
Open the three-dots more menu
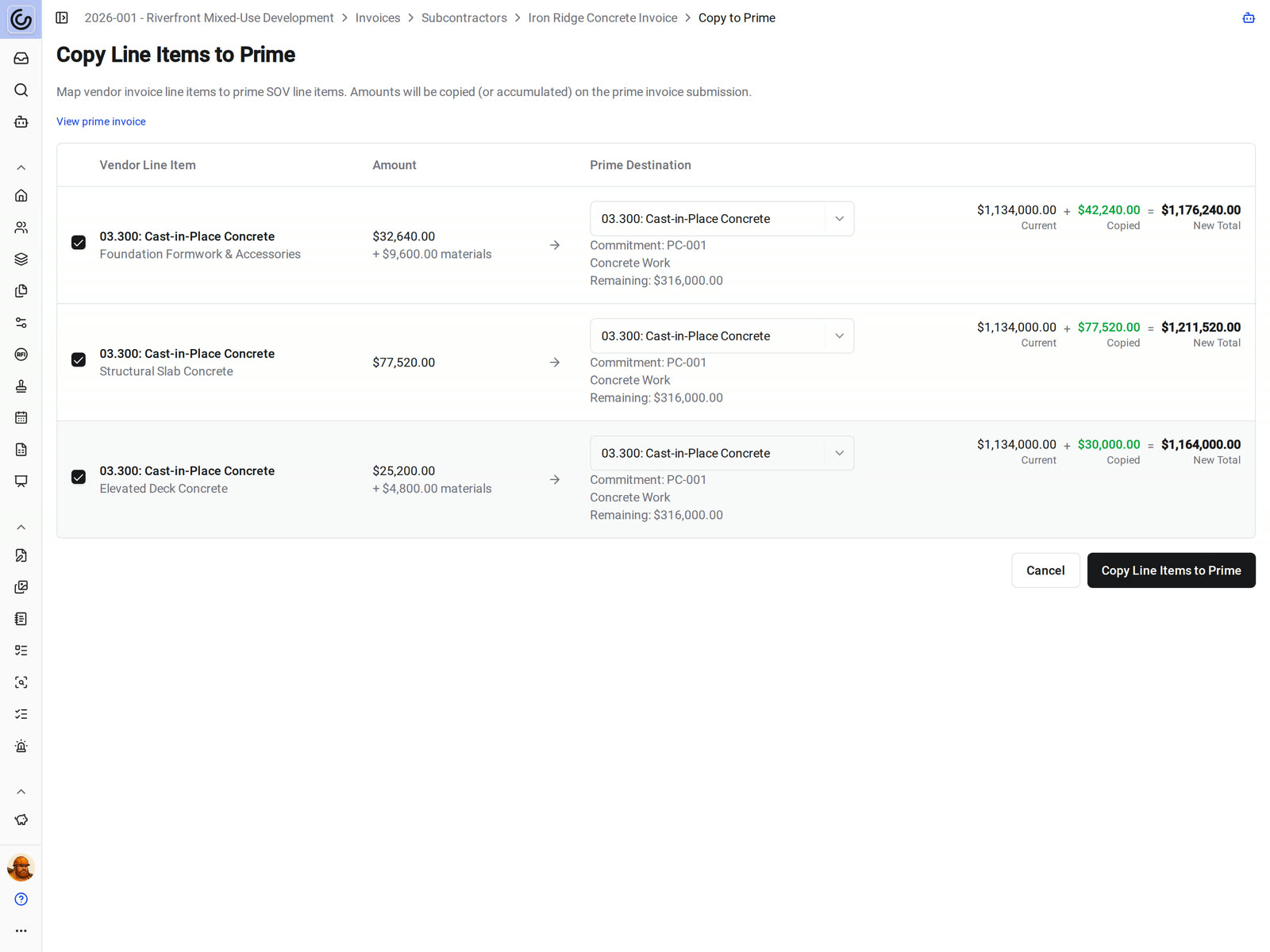tap(21, 931)
